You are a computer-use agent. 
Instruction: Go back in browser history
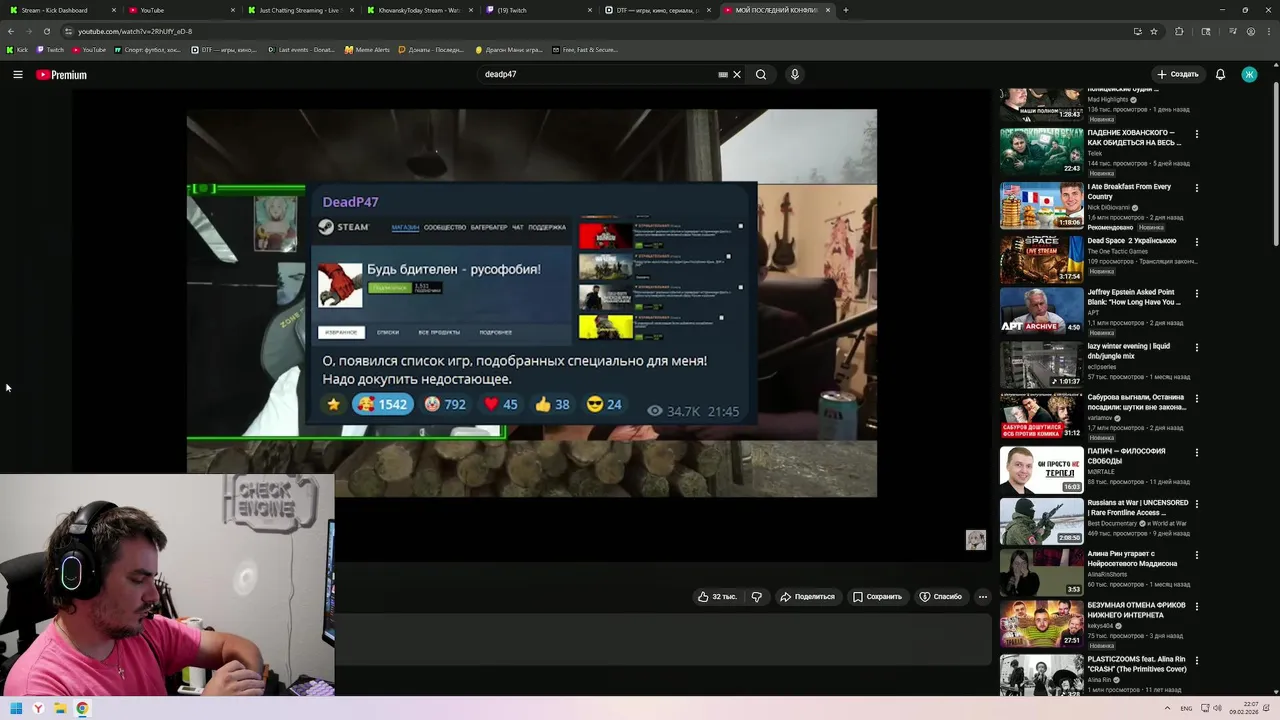pos(11,31)
